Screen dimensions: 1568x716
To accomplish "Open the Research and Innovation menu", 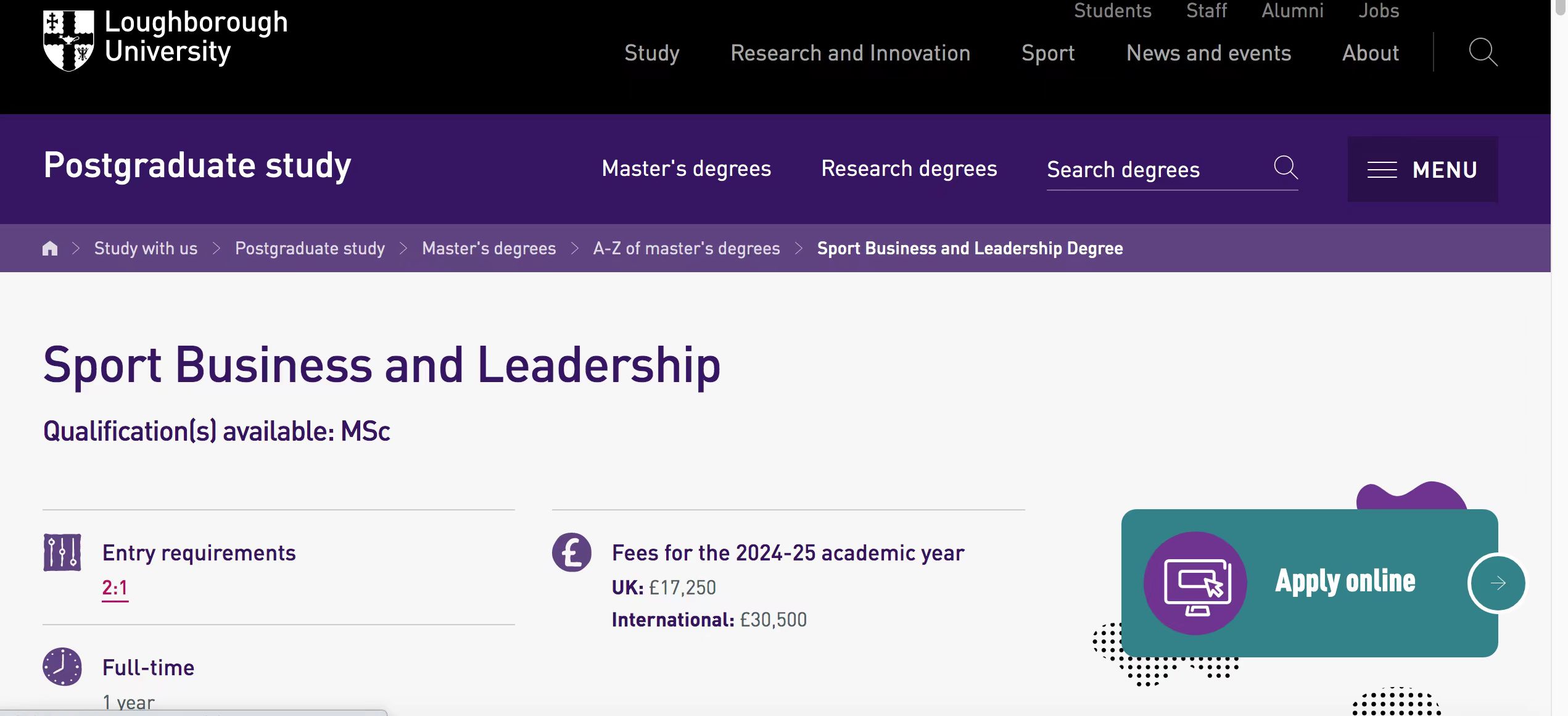I will [850, 53].
